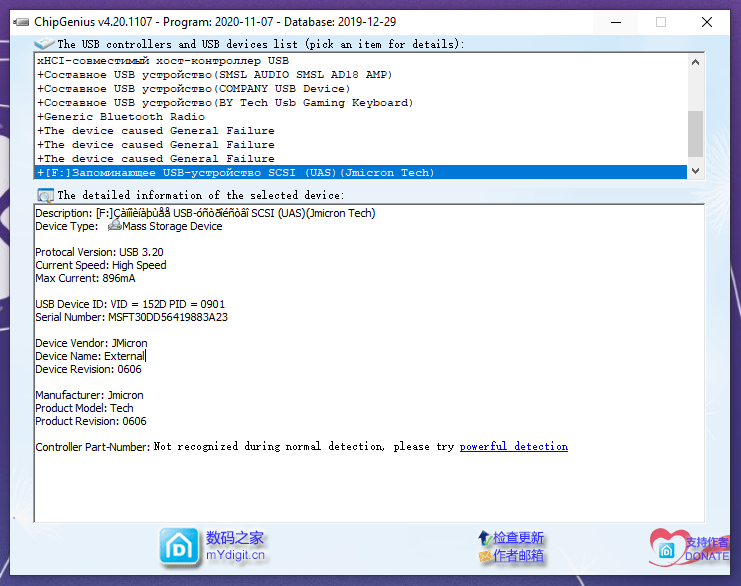Click the device list scroll down arrow

[x=695, y=171]
